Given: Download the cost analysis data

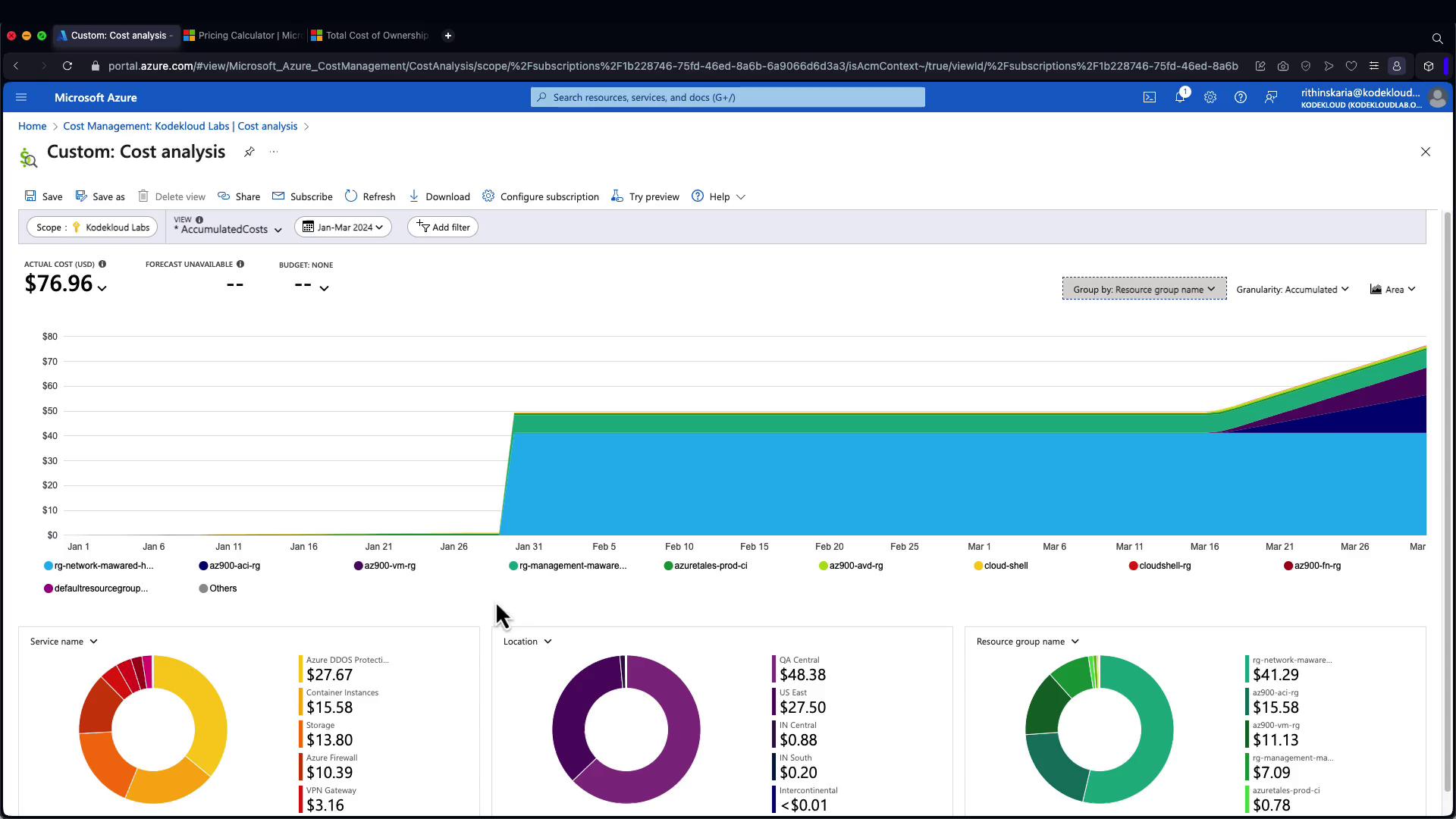Looking at the screenshot, I should tap(439, 196).
